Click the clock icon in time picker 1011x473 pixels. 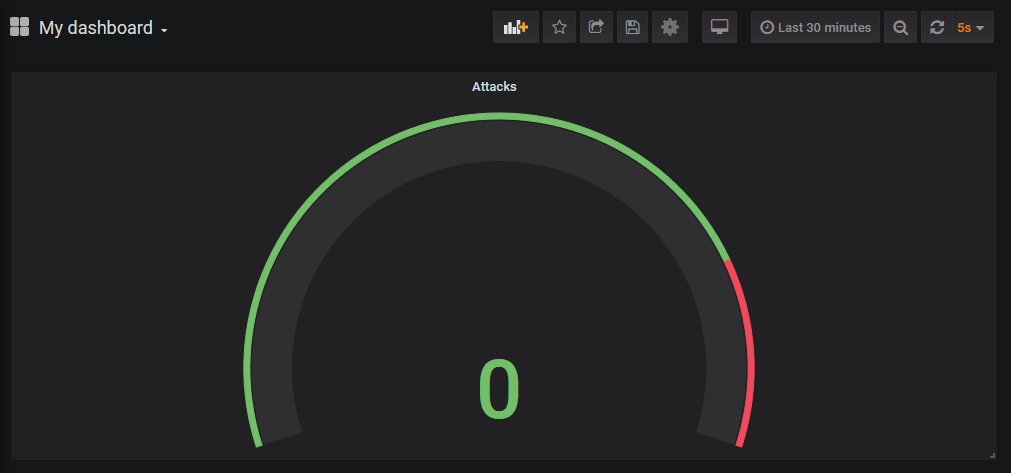767,28
